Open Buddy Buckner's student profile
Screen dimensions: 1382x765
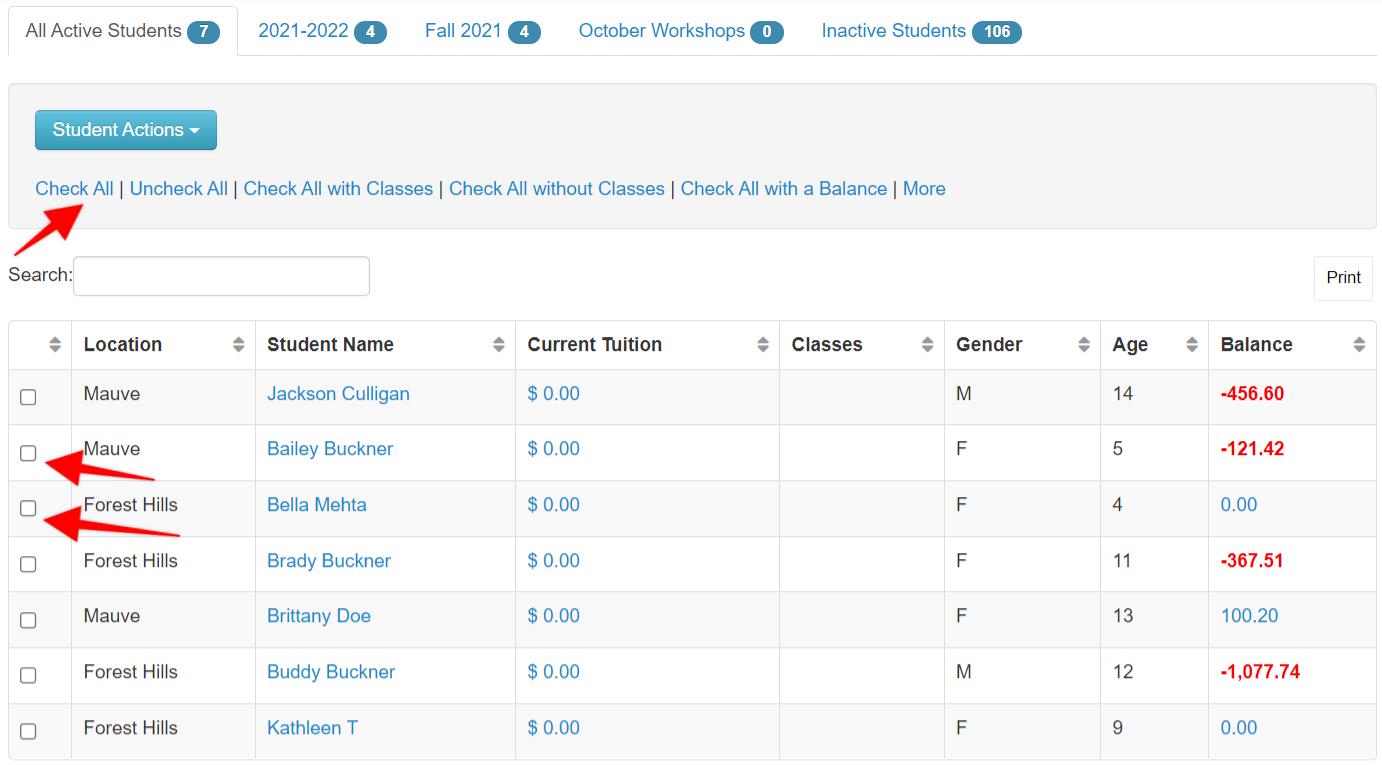pyautogui.click(x=331, y=672)
